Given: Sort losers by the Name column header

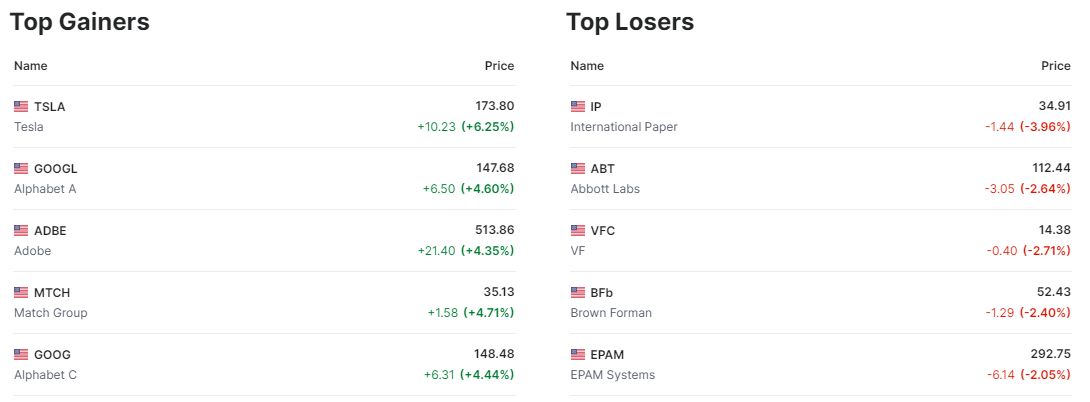Looking at the screenshot, I should pyautogui.click(x=587, y=66).
